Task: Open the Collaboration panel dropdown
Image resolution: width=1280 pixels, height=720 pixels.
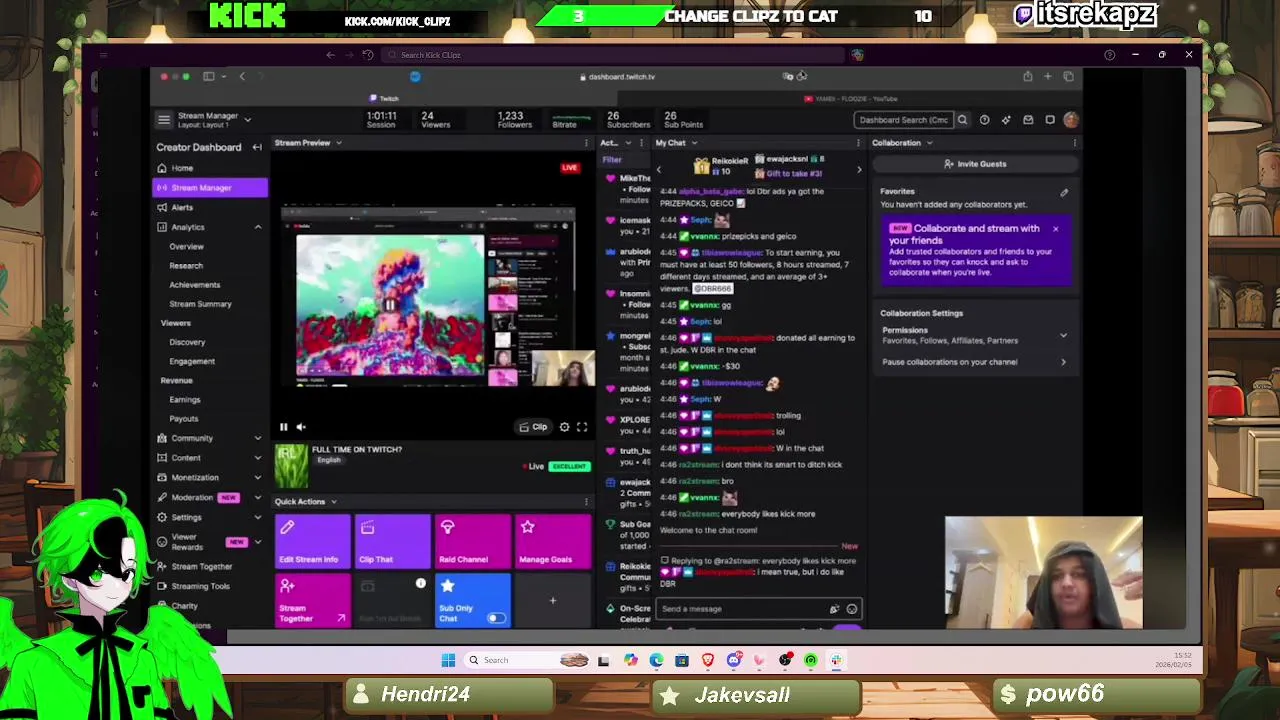Action: pos(929,143)
